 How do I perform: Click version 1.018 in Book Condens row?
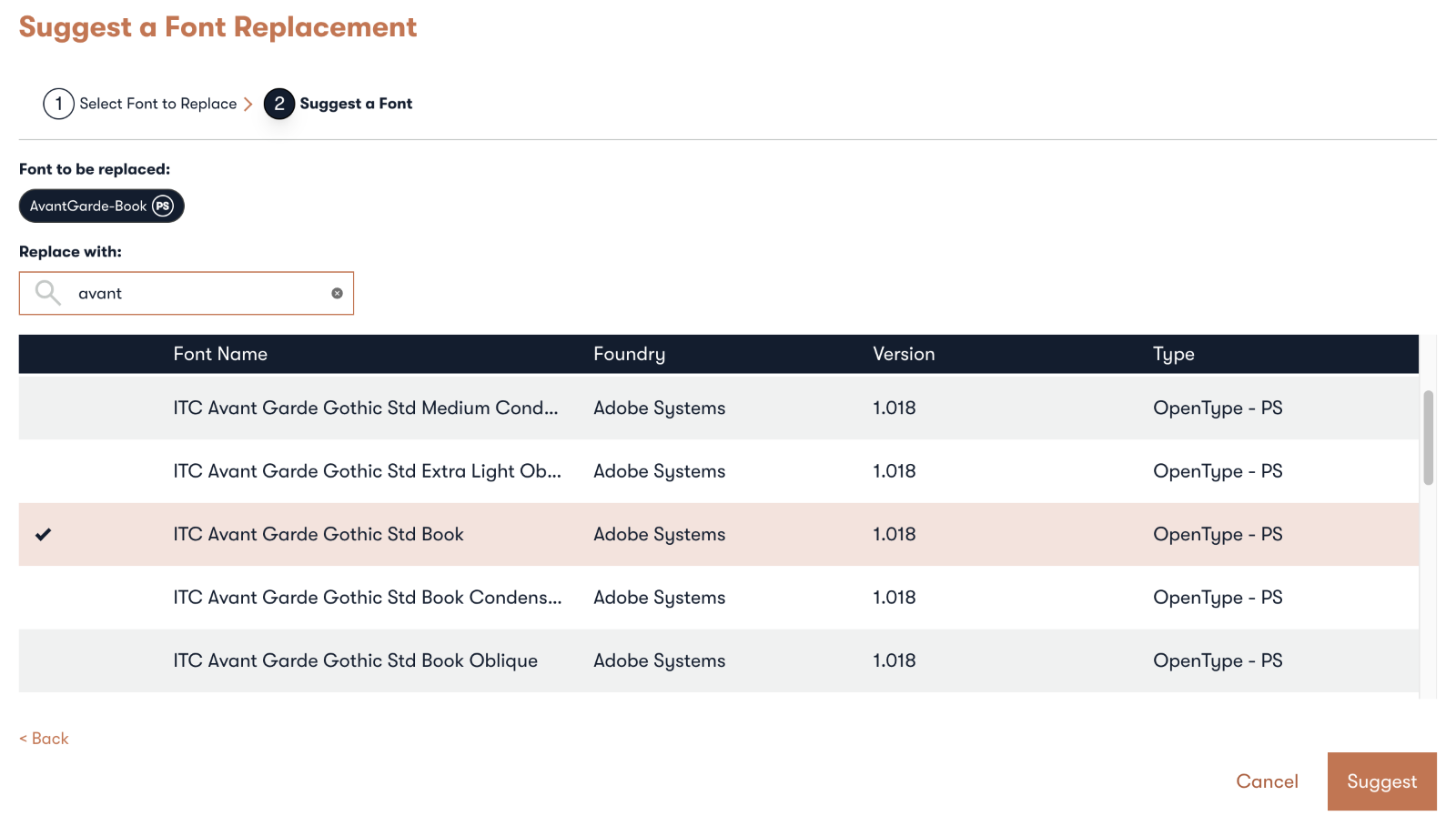(x=894, y=598)
